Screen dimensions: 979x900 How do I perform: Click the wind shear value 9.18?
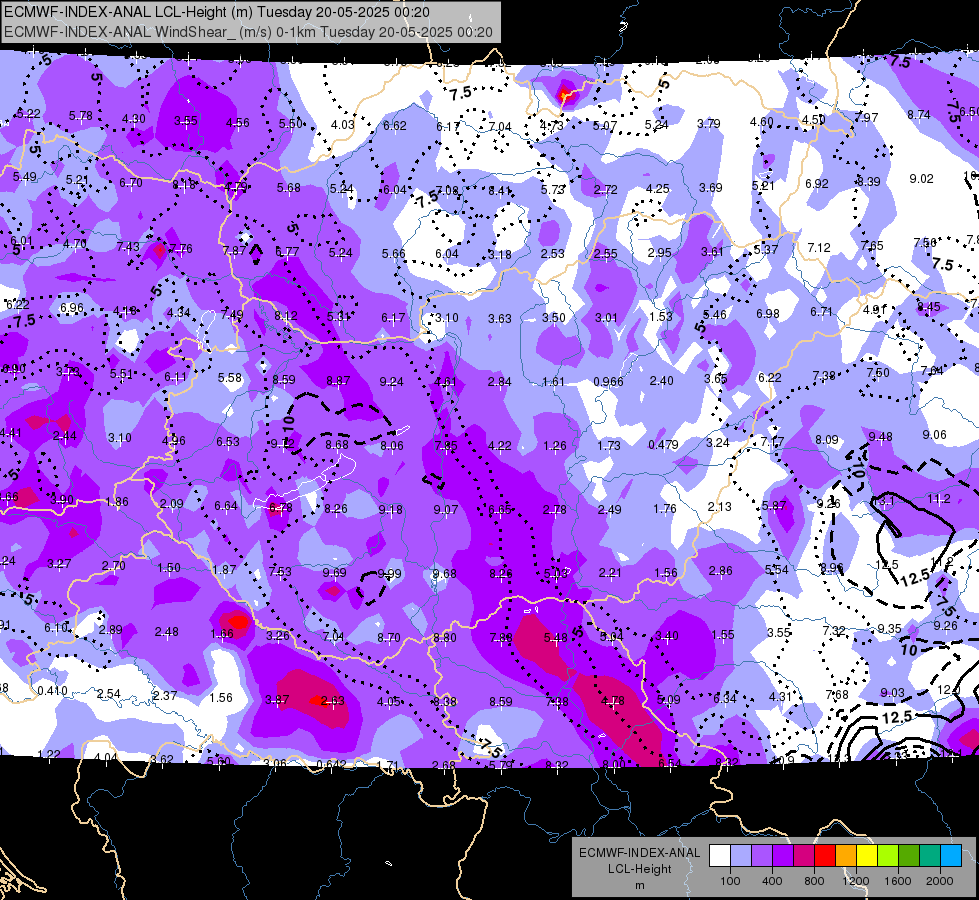[x=391, y=510]
